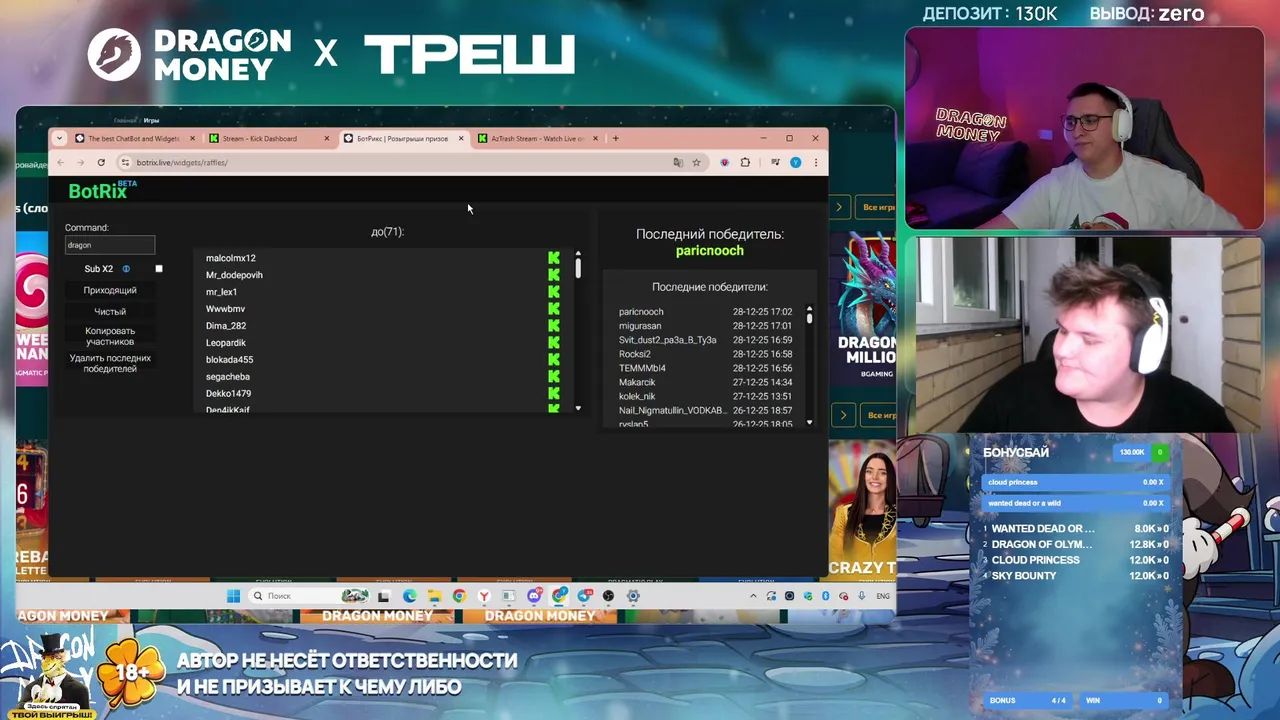The height and width of the screenshot is (720, 1280).
Task: Open the browser profile avatar
Action: pos(795,162)
